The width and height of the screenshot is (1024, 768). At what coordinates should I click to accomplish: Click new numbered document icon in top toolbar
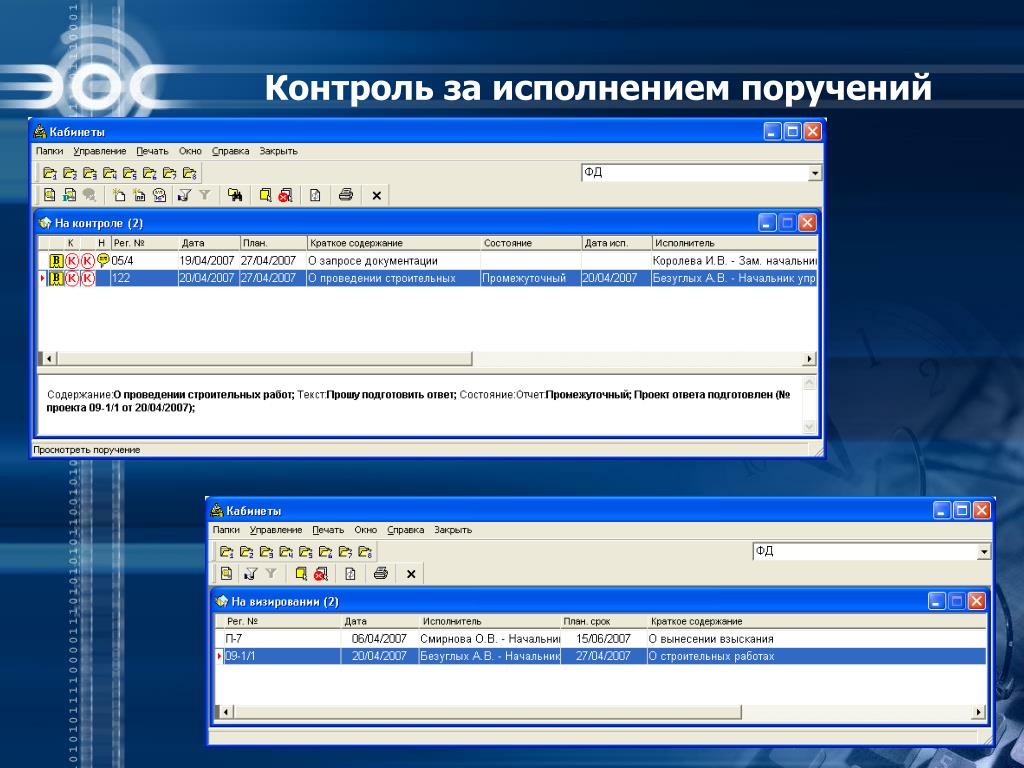tap(139, 195)
